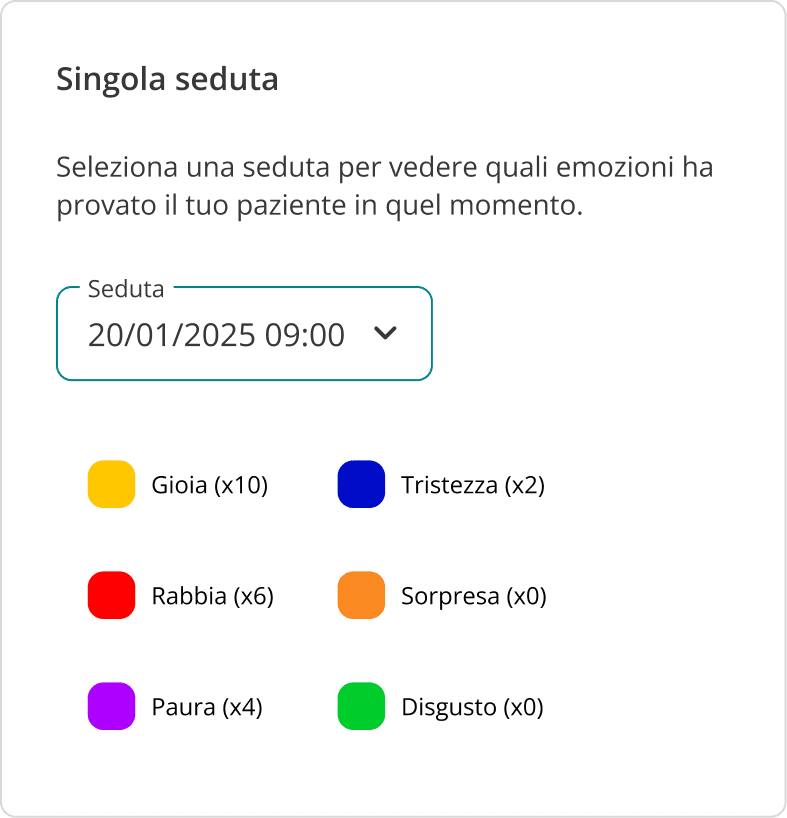
Task: Select the orange Sorpresa color square
Action: 361,596
